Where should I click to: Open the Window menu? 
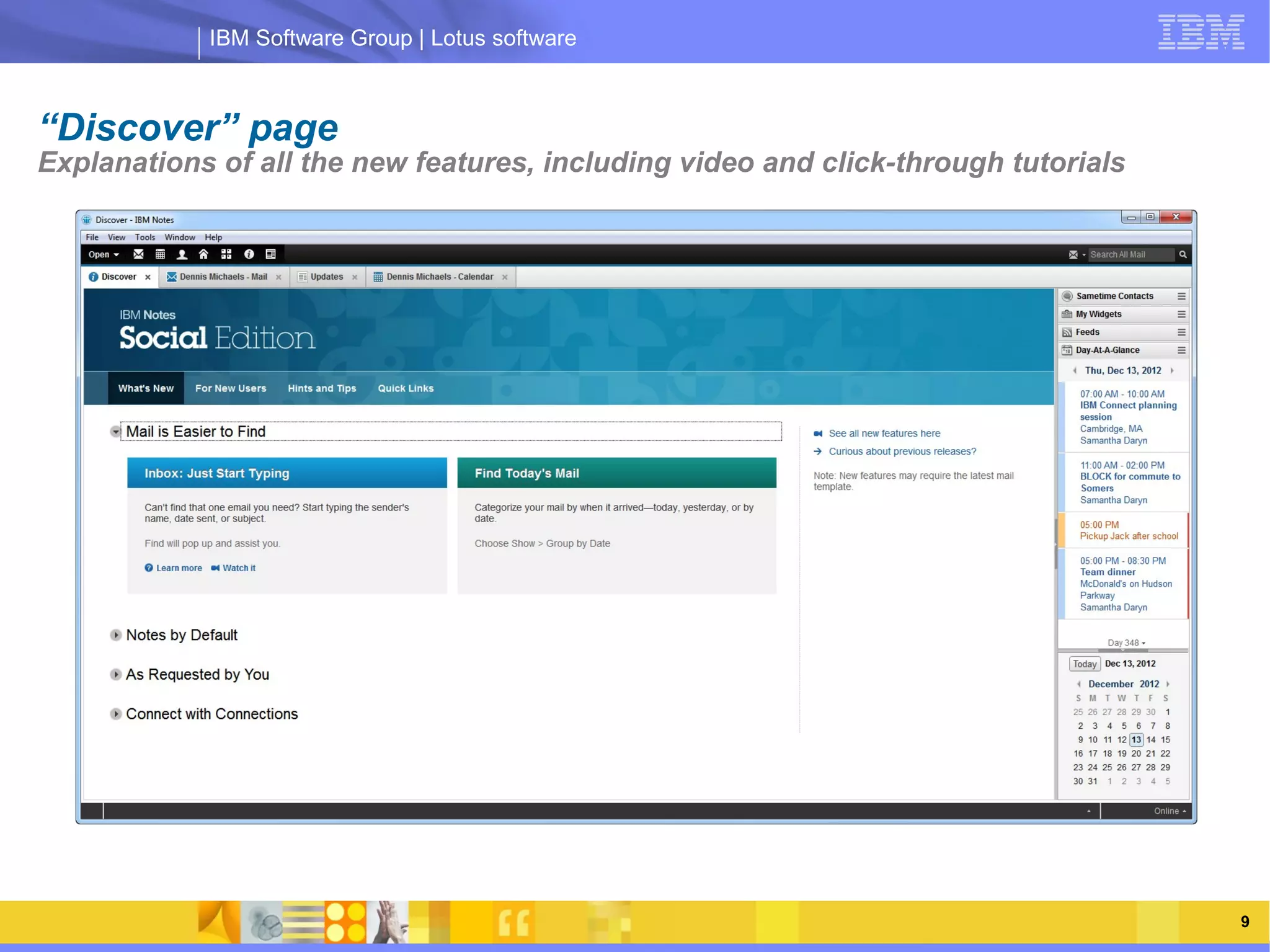point(179,237)
